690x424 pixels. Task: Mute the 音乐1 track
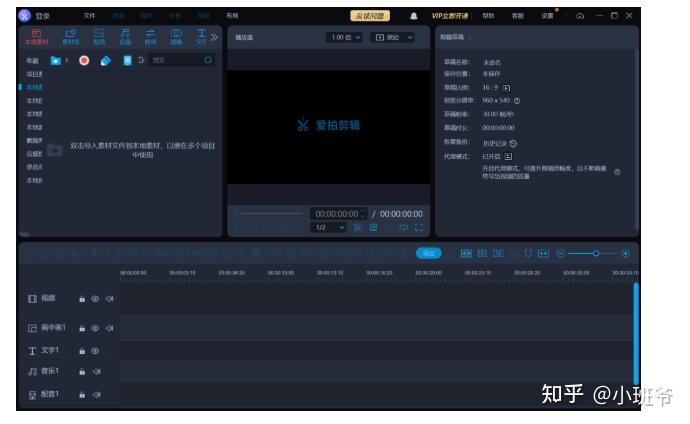click(97, 372)
